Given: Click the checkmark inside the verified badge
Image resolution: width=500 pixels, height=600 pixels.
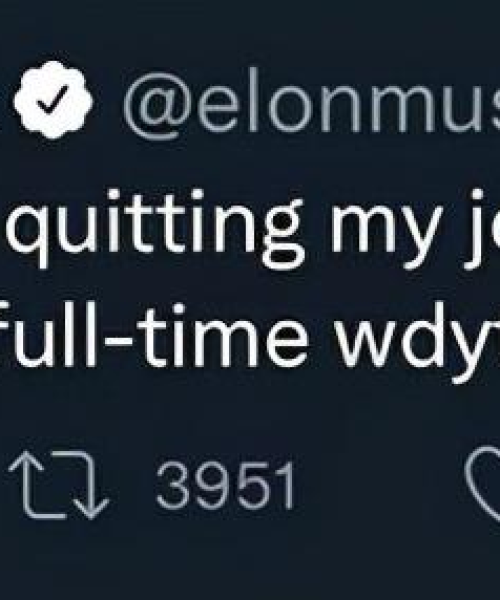Looking at the screenshot, I should click(53, 99).
